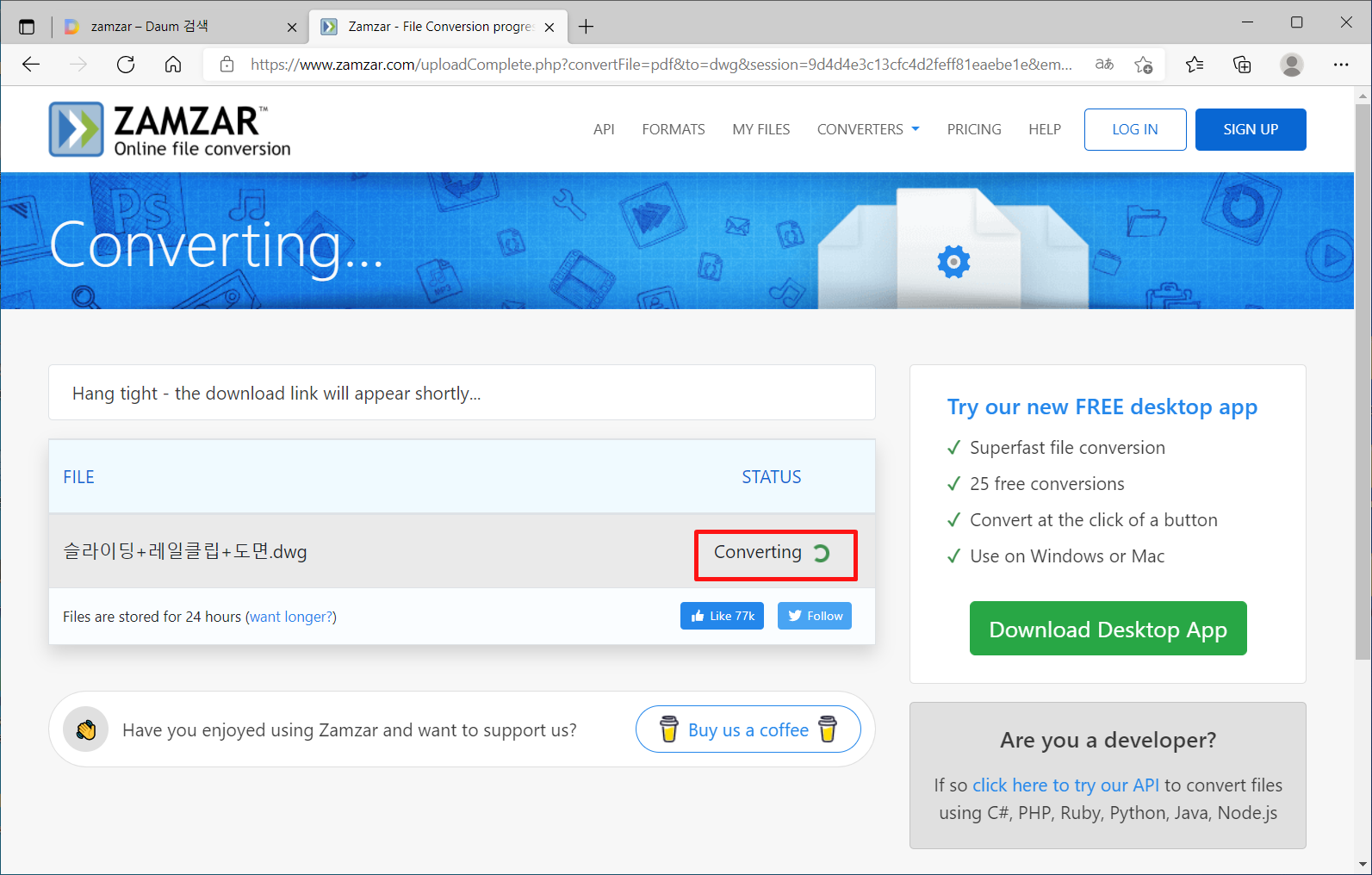Minimize the browser window
Image resolution: width=1372 pixels, height=875 pixels.
[1248, 22]
